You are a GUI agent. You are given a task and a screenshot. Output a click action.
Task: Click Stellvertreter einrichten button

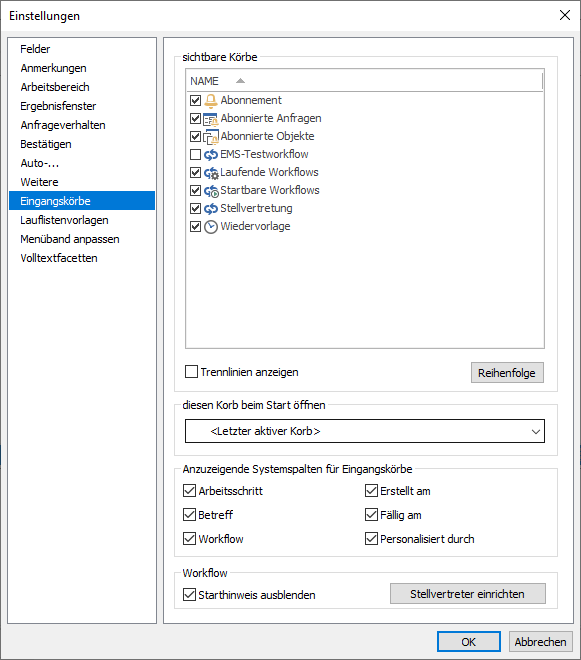coord(468,593)
